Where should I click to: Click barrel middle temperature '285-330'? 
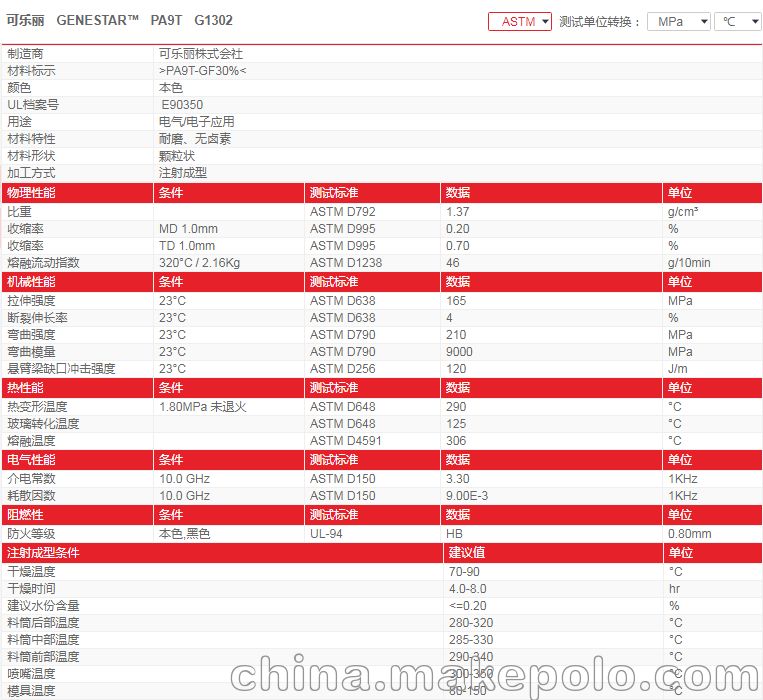471,640
